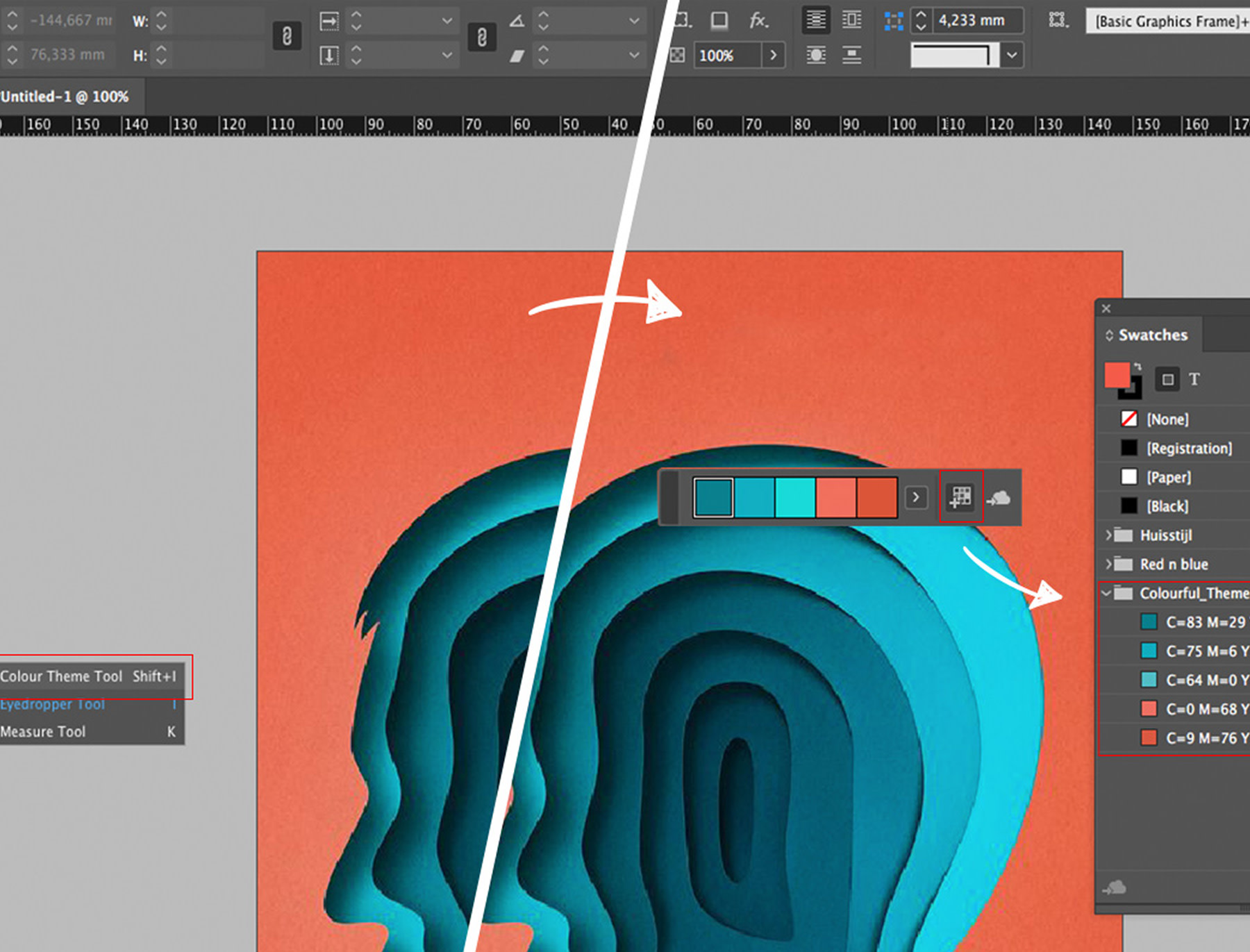
Task: Set formatting affects text (T)
Action: pos(1194,379)
